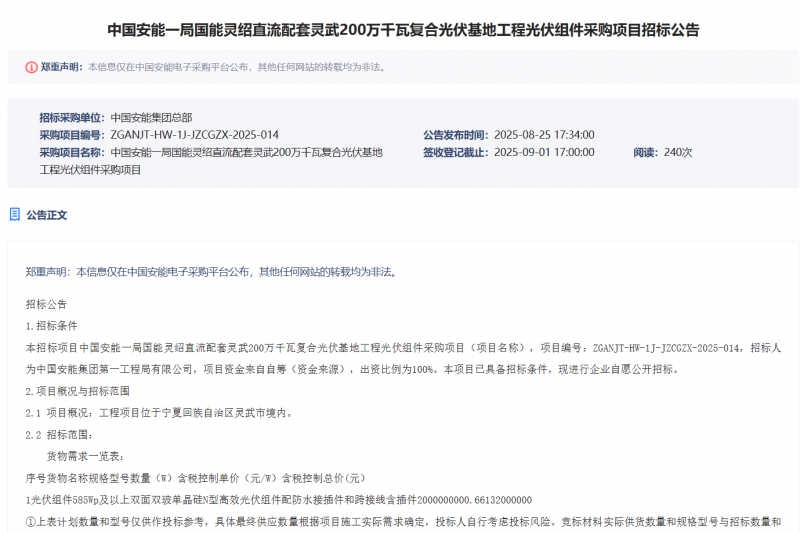Click the 公告发布时间 field label
800x533 pixels.
[454, 135]
